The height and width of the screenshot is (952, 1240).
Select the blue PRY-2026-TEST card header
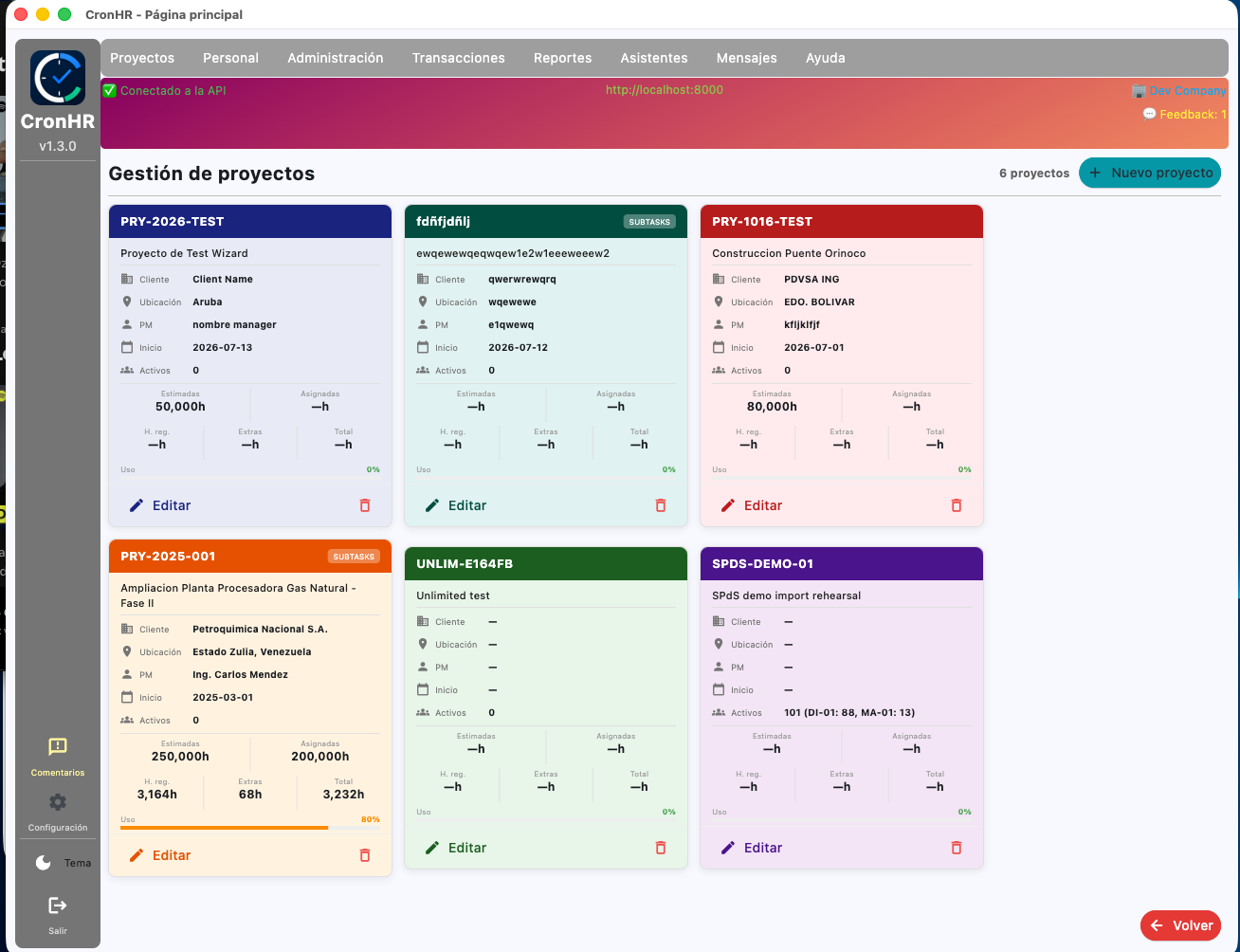250,222
